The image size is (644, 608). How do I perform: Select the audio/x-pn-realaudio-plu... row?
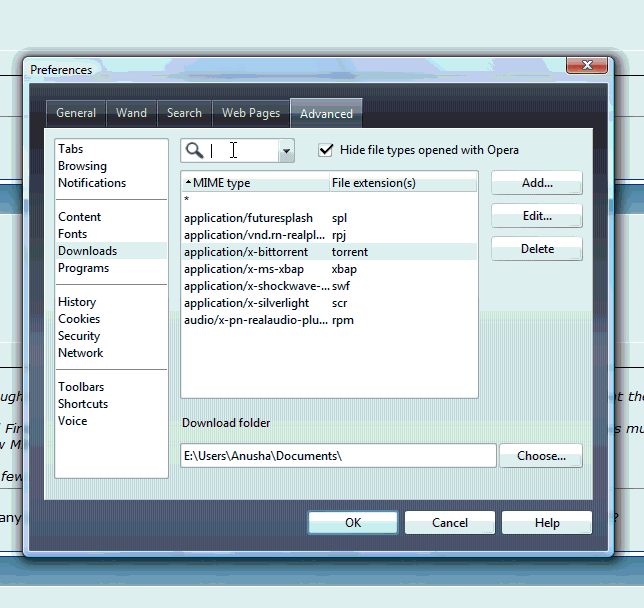coord(329,320)
